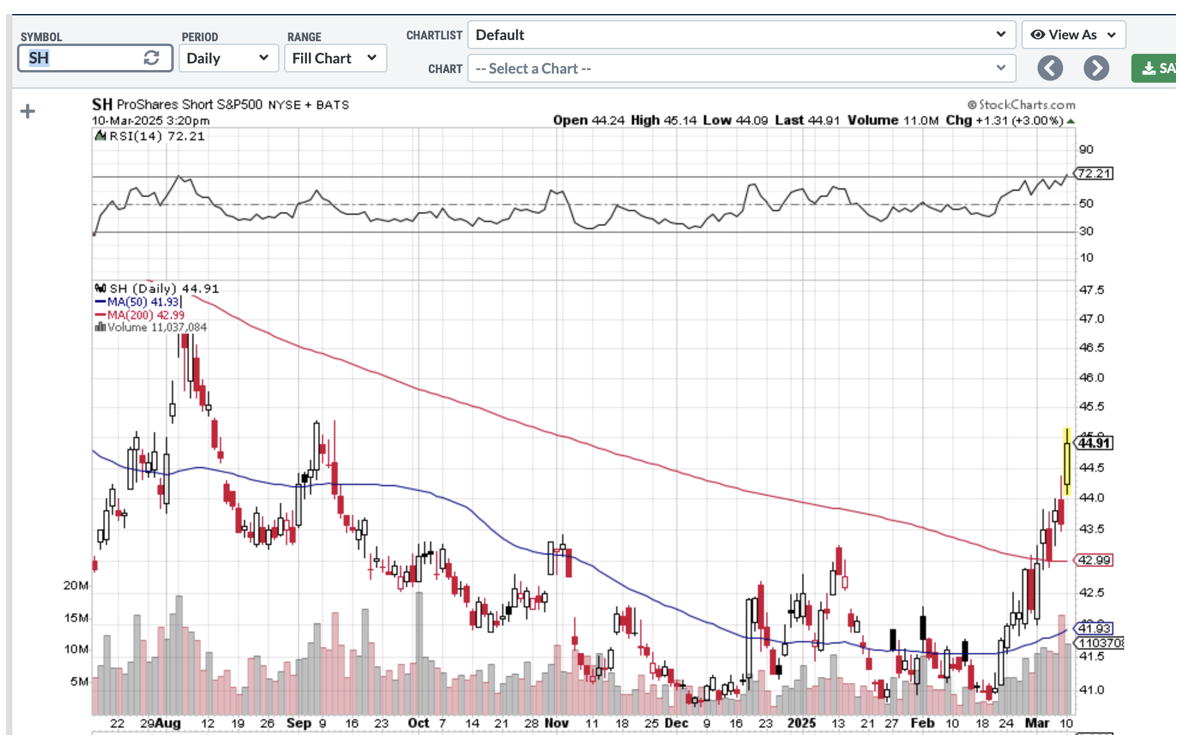Click the StockCharts.com watermark link
Image resolution: width=1196 pixels, height=750 pixels.
1021,104
